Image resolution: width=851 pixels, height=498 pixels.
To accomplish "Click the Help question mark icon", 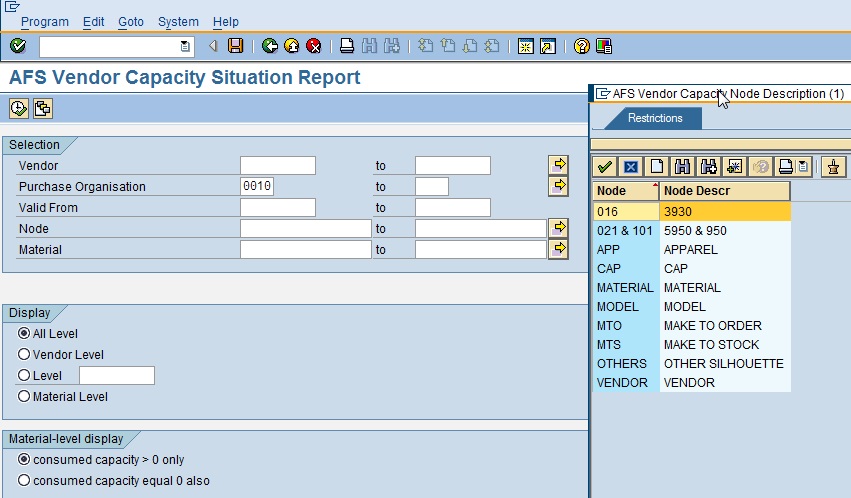I will 582,46.
